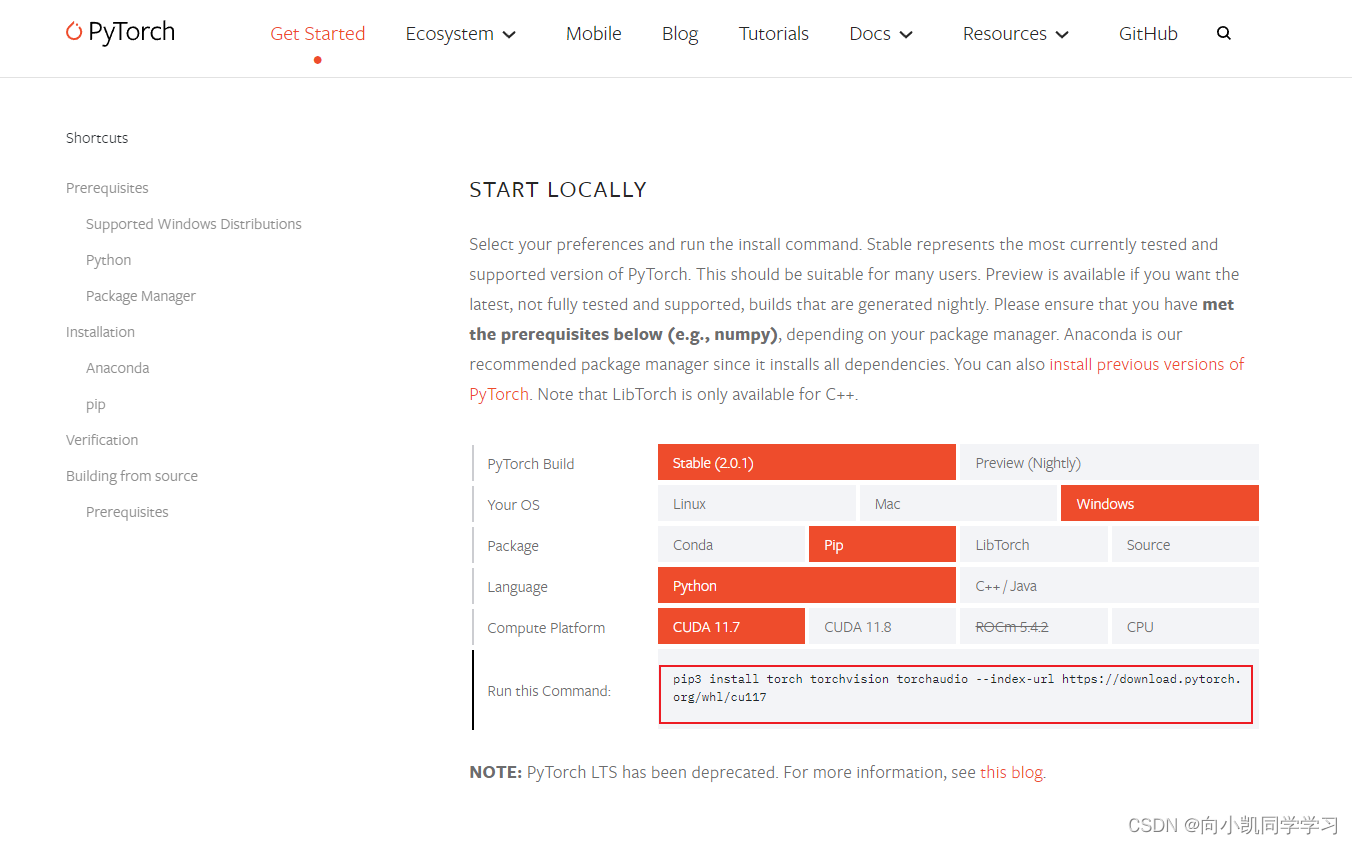Open the Tutorials nav item

[x=774, y=34]
